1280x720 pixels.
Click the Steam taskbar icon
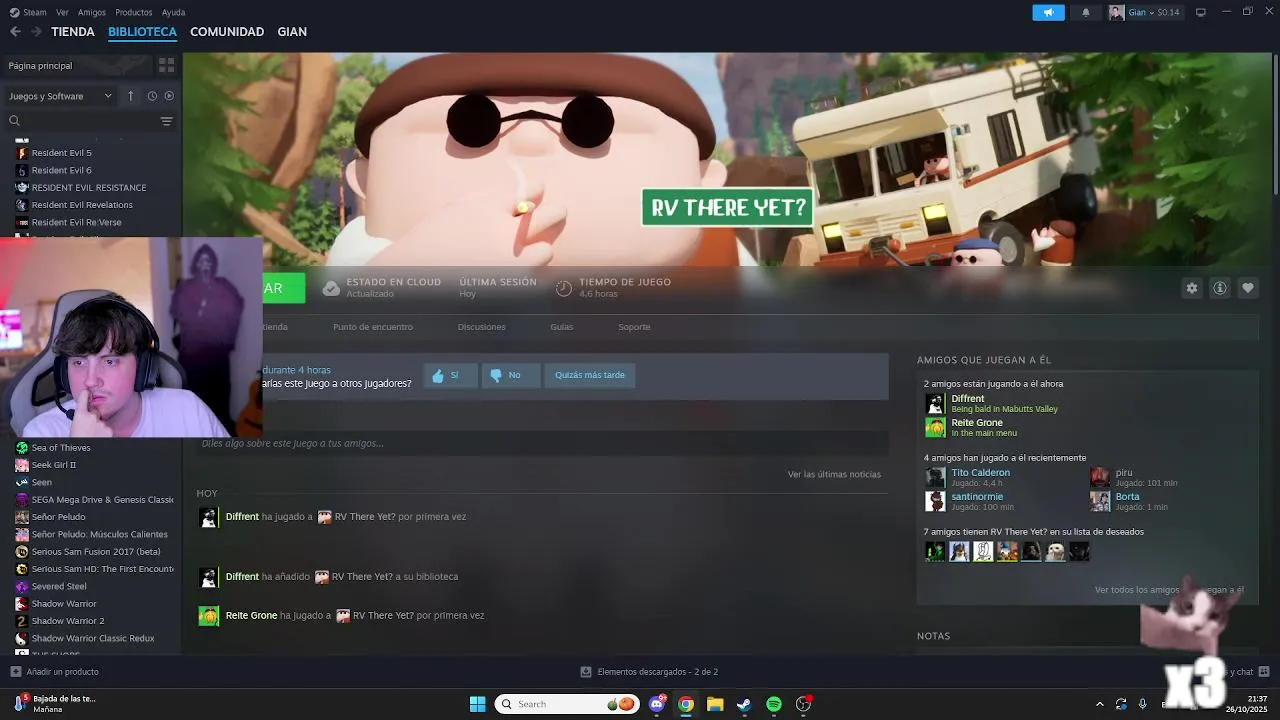744,704
